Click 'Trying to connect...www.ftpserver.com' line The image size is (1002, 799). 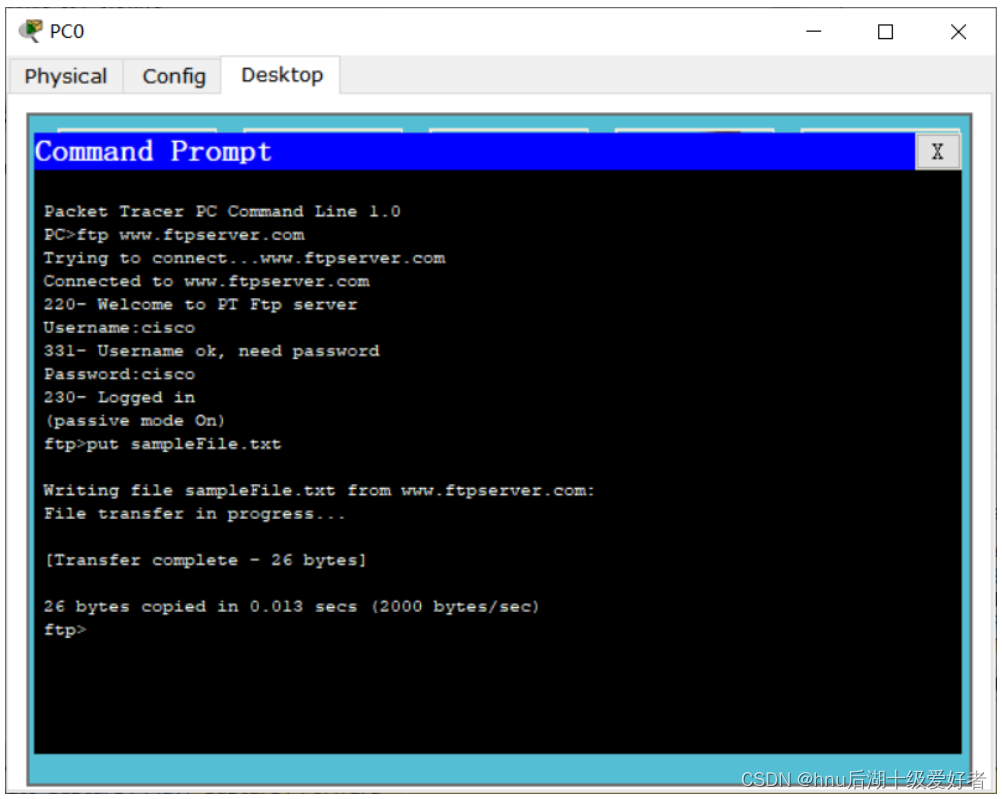click(244, 258)
